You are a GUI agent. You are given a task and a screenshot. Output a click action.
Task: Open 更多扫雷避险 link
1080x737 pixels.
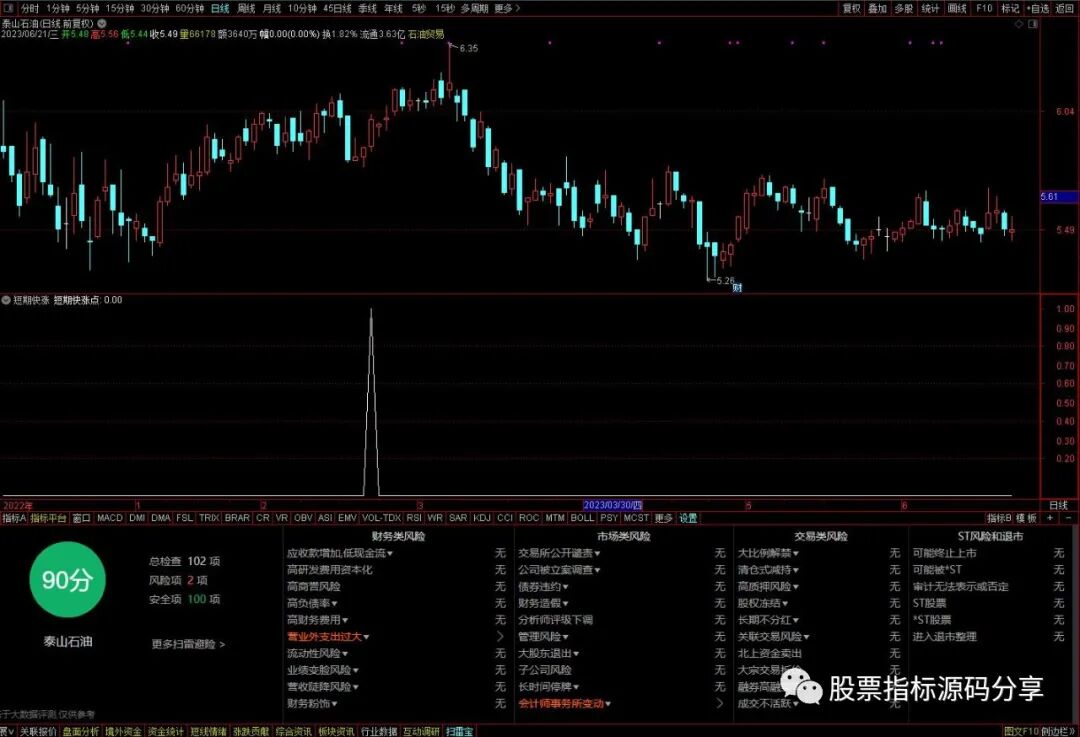point(188,644)
